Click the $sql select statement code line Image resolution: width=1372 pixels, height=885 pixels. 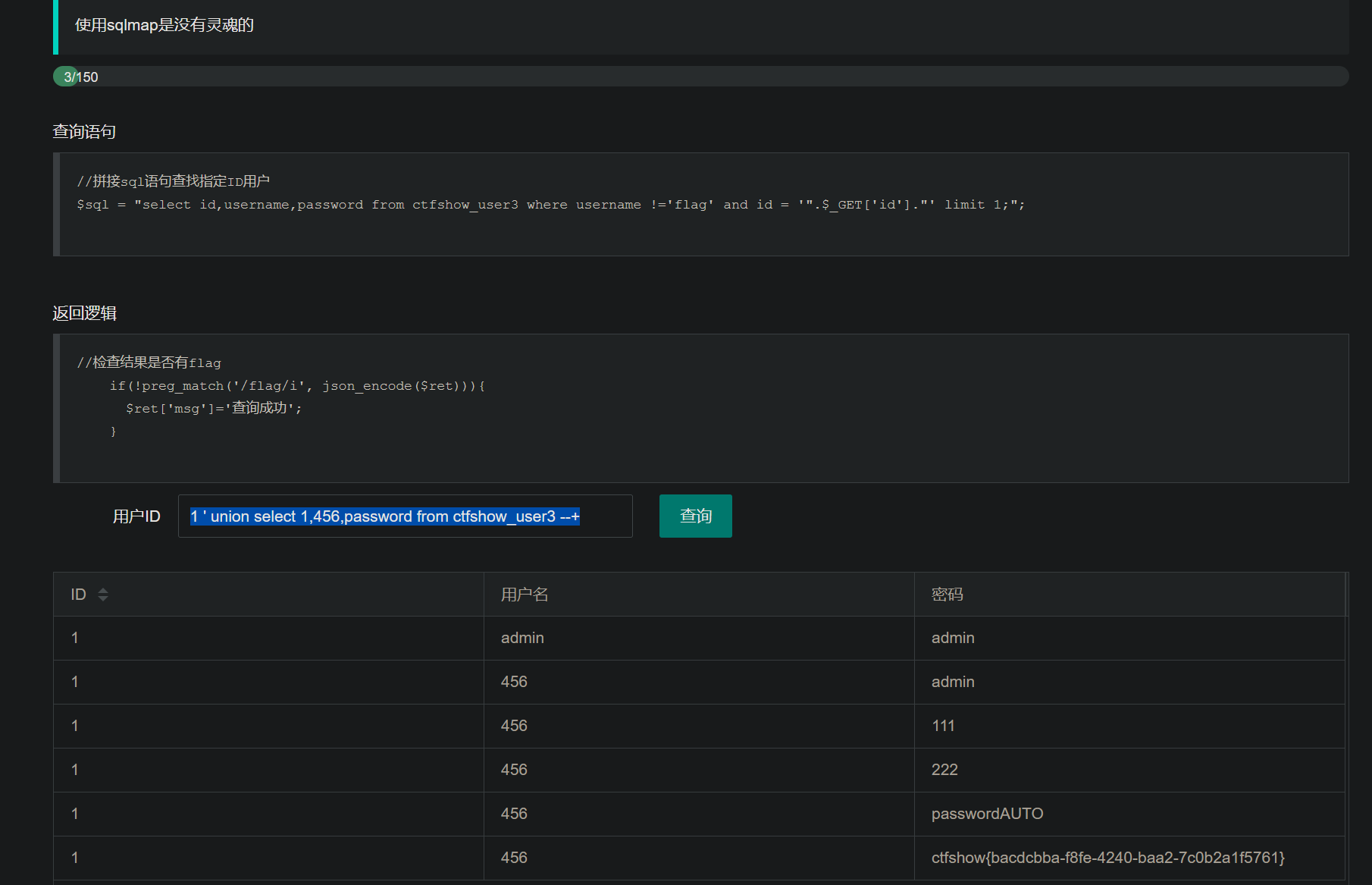[550, 205]
